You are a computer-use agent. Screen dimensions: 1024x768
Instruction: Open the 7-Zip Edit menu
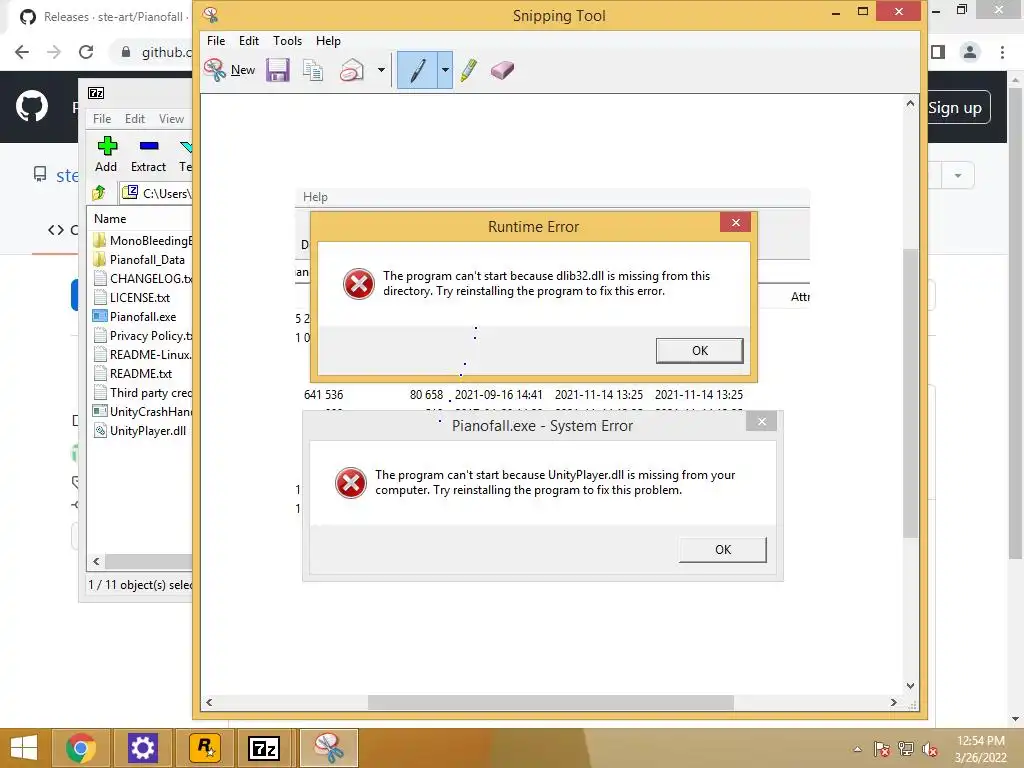(135, 119)
